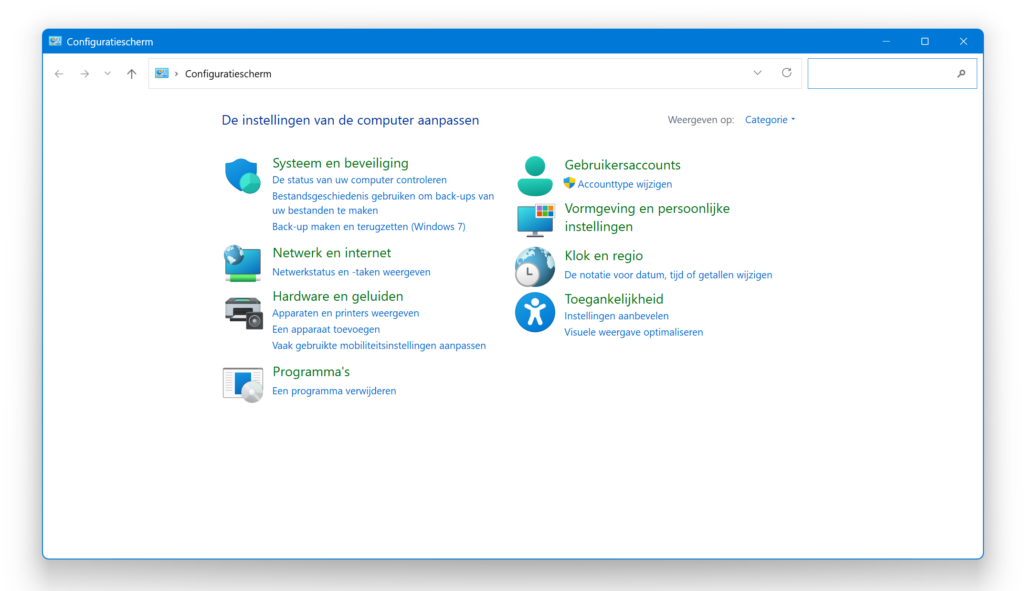The width and height of the screenshot is (1024, 591).
Task: Expand the address bar history dropdown
Action: (x=758, y=73)
